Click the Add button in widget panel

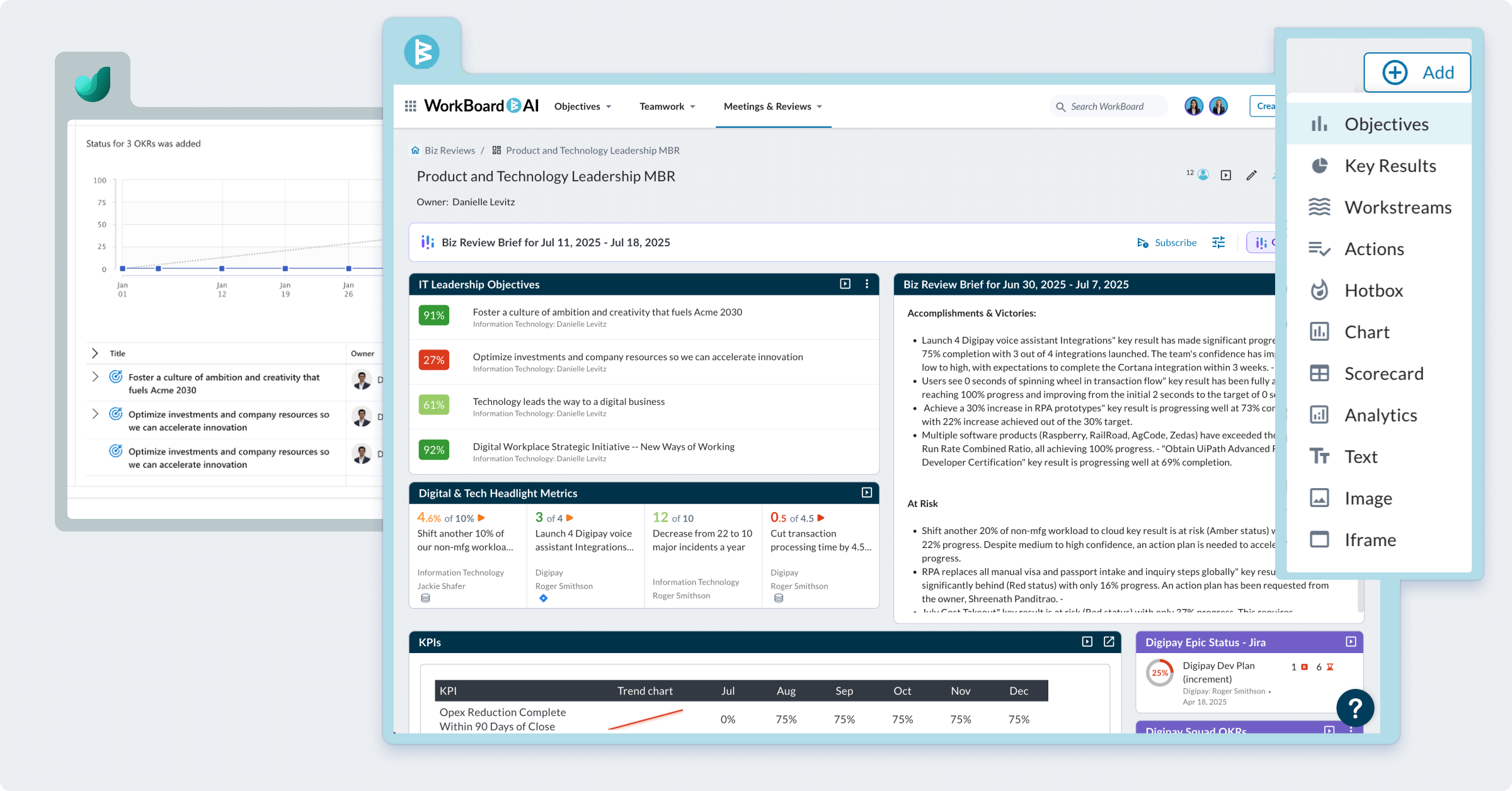(x=1417, y=72)
